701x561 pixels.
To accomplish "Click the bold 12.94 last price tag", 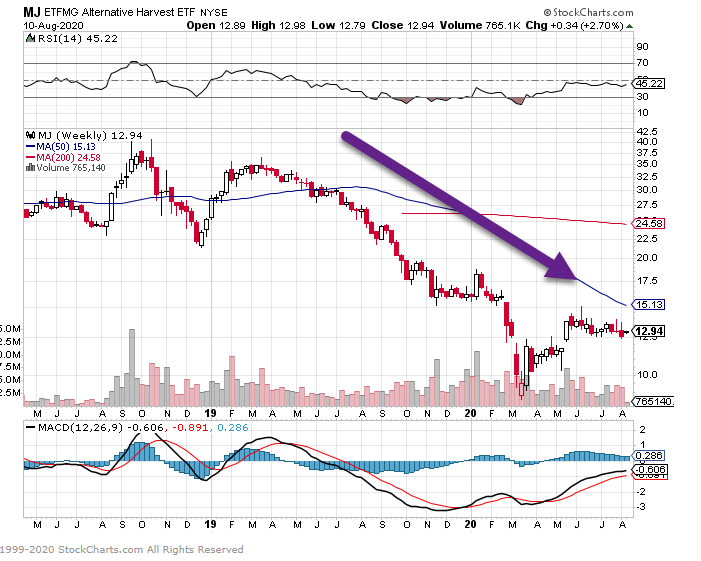I will pos(649,331).
